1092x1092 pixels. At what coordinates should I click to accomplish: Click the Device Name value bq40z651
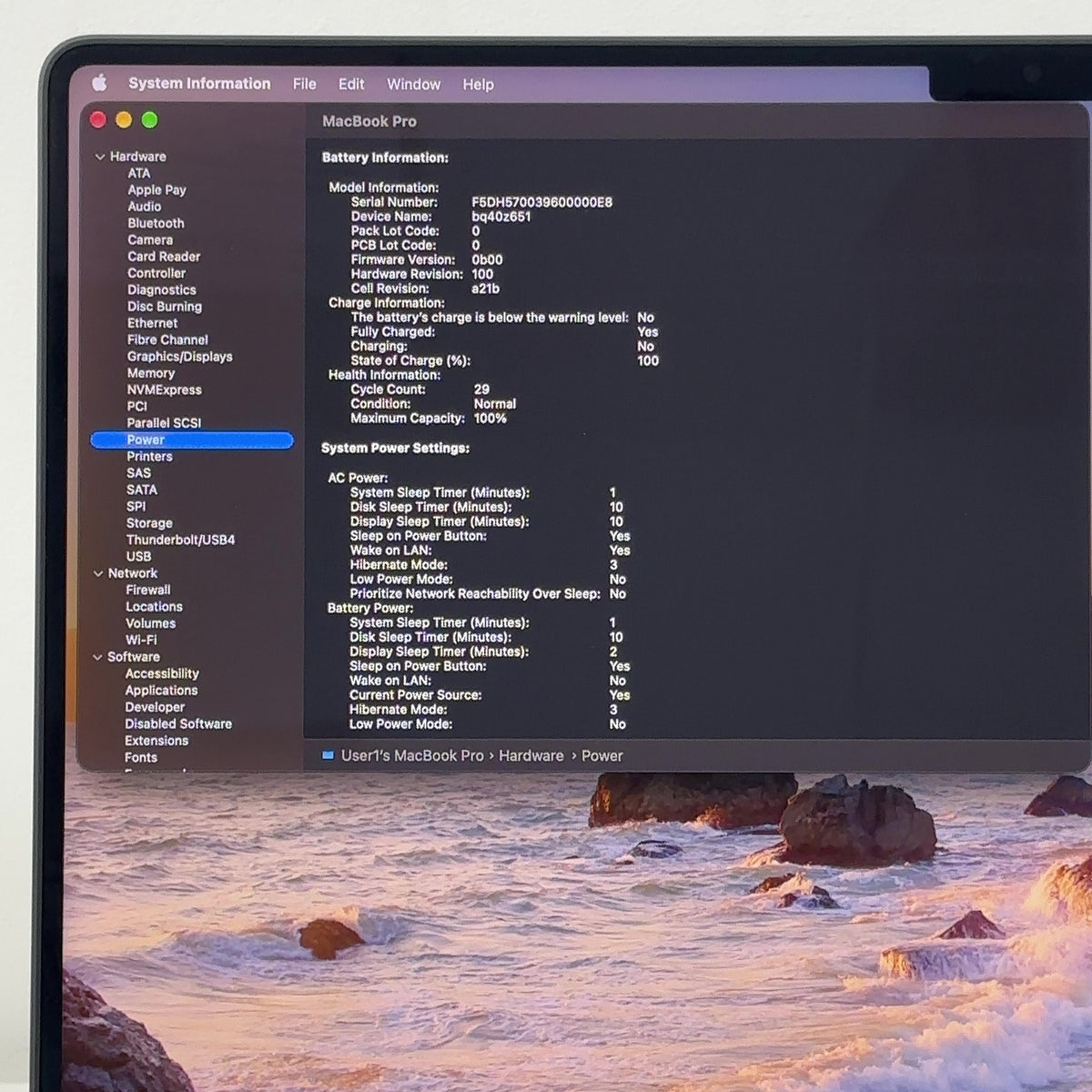point(501,217)
